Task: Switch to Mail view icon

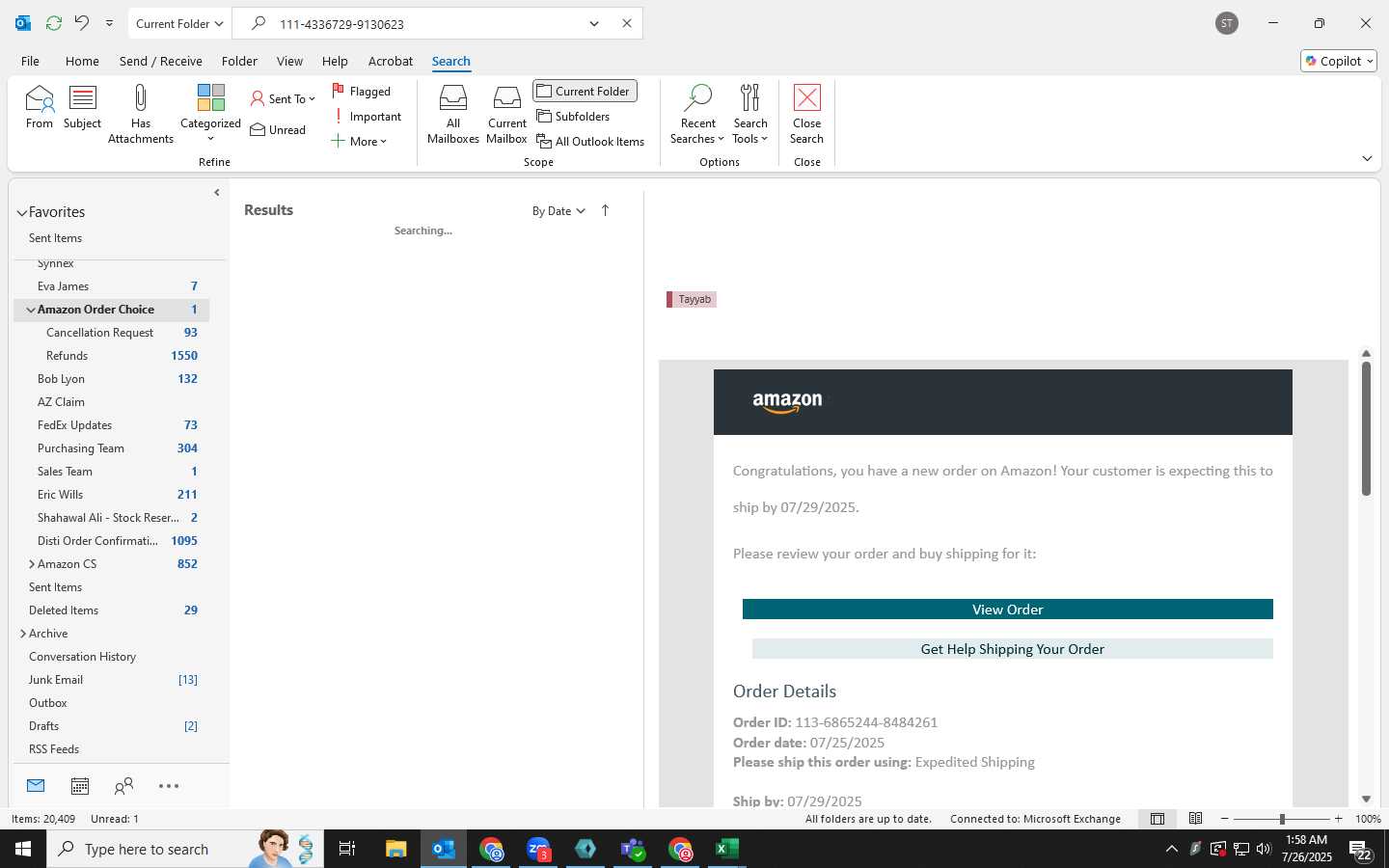Action: coord(36,786)
